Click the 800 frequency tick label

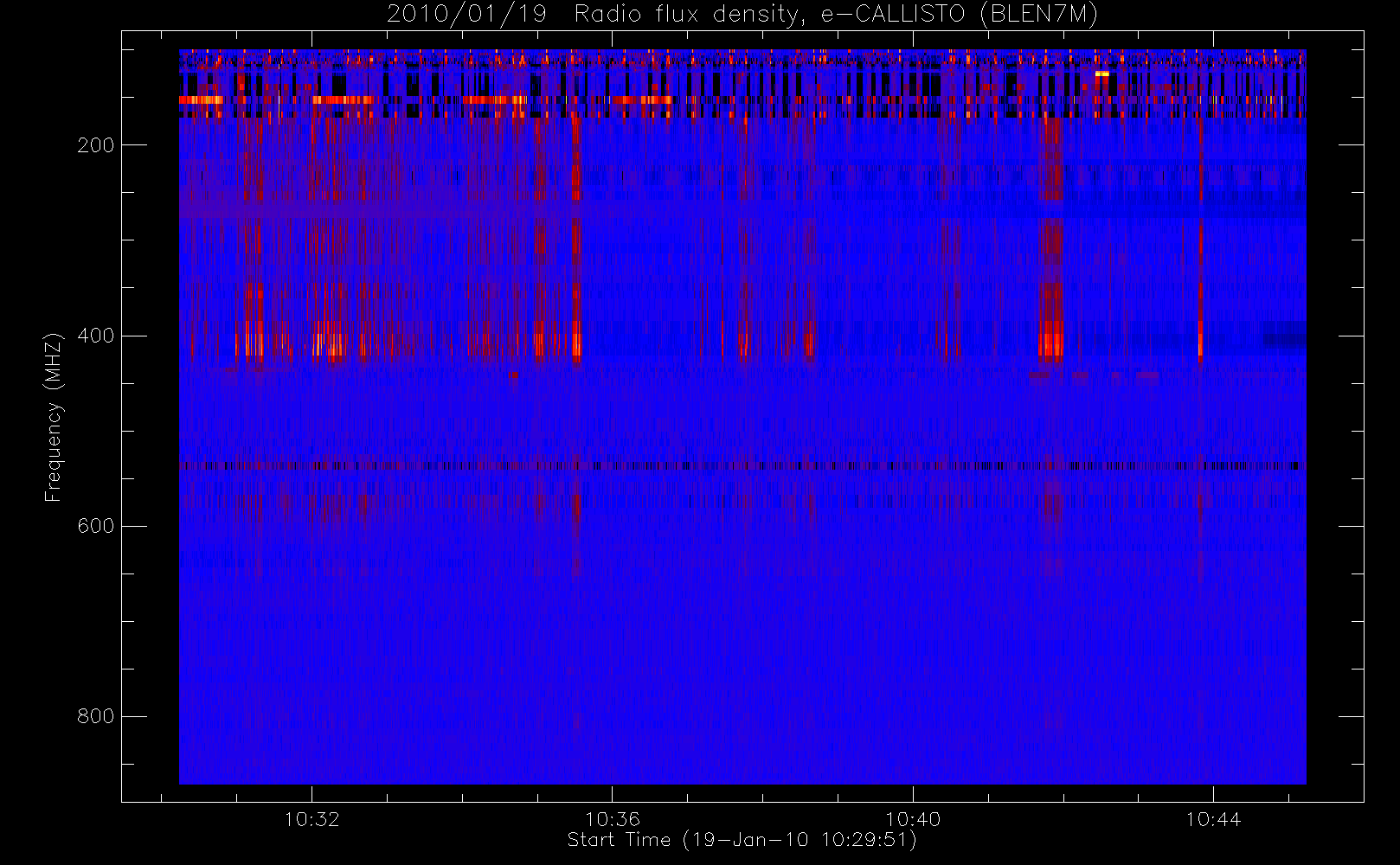pyautogui.click(x=95, y=716)
